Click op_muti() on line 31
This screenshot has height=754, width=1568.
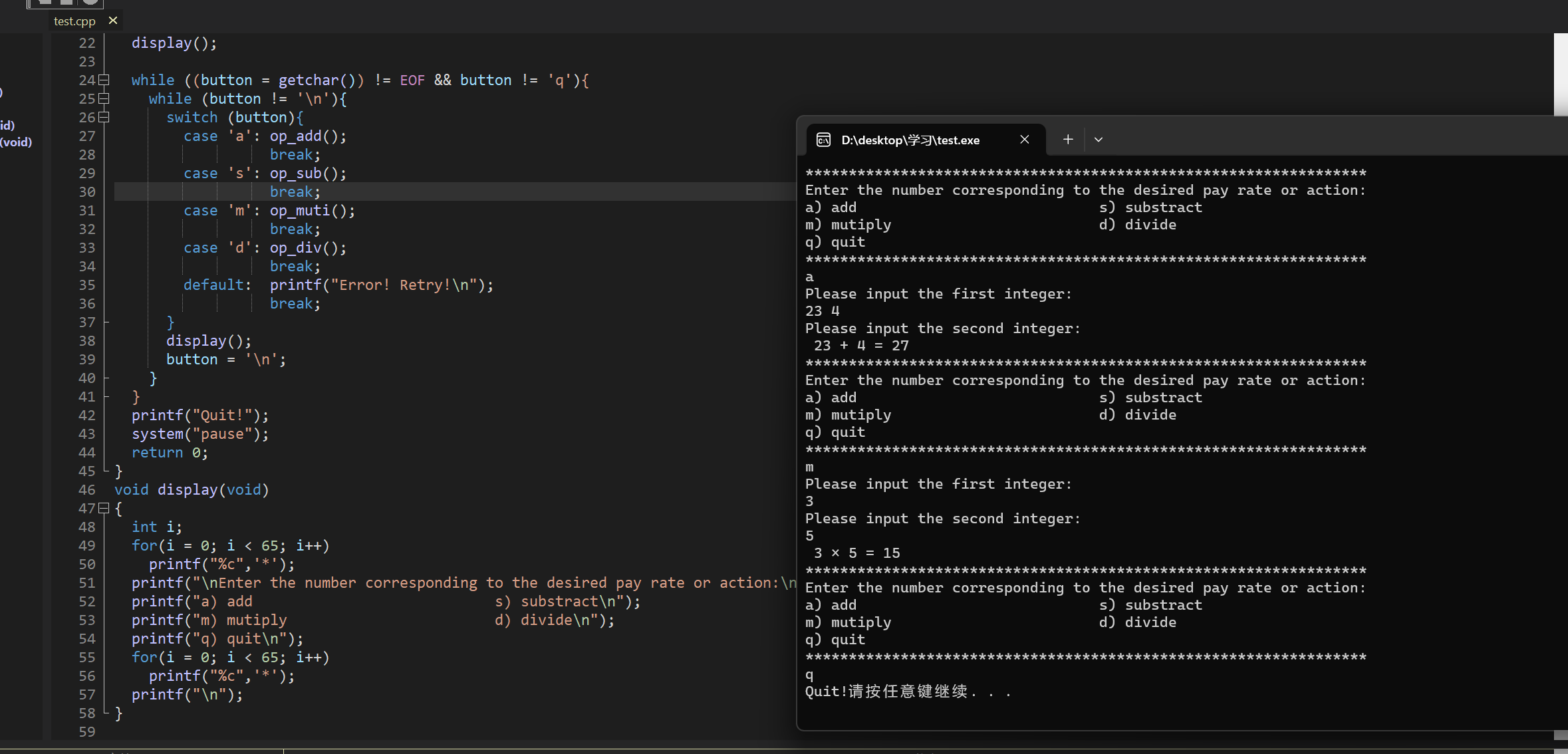313,211
